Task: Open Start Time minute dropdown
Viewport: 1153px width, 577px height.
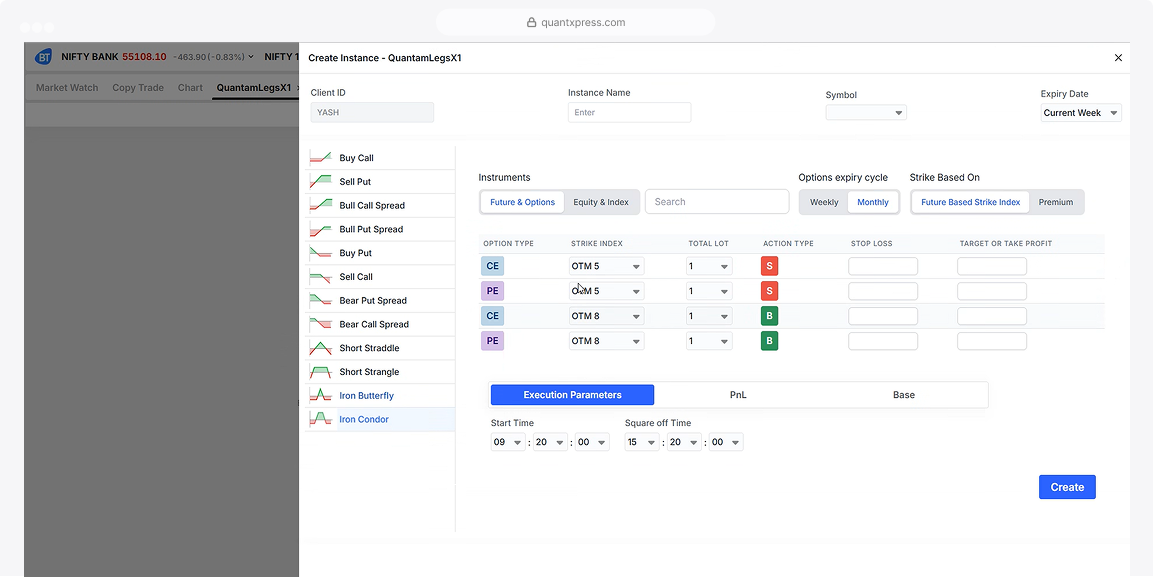Action: (550, 442)
